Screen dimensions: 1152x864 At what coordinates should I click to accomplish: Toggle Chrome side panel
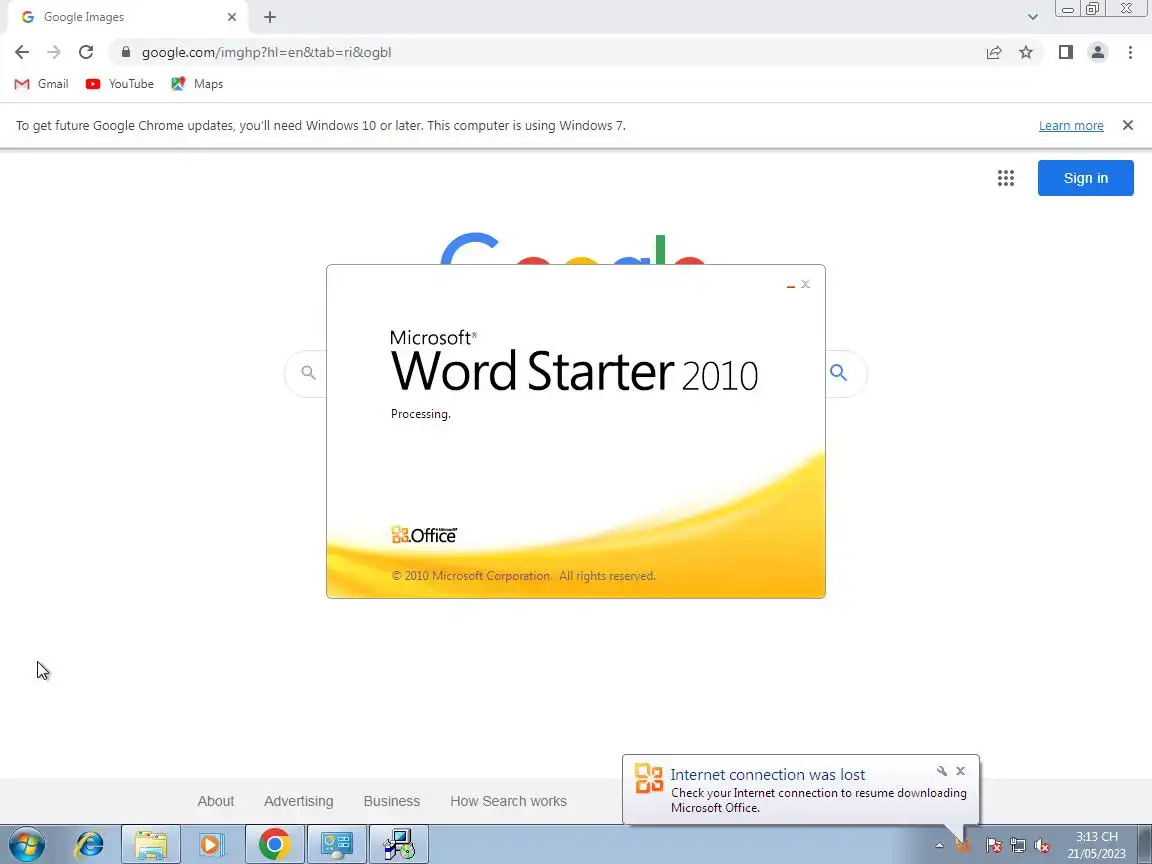[1065, 52]
